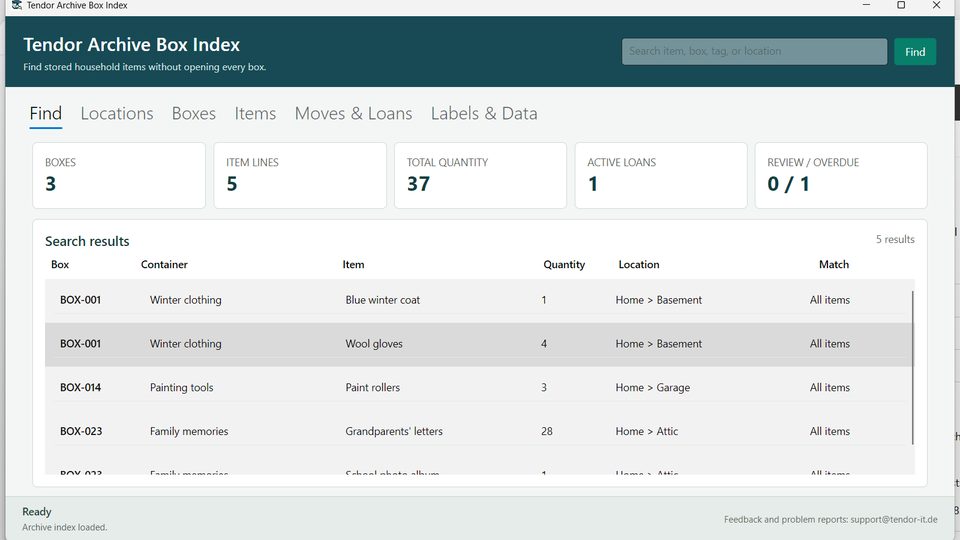This screenshot has height=540, width=960.
Task: Select the Blue winter coat row
Action: pyautogui.click(x=479, y=300)
